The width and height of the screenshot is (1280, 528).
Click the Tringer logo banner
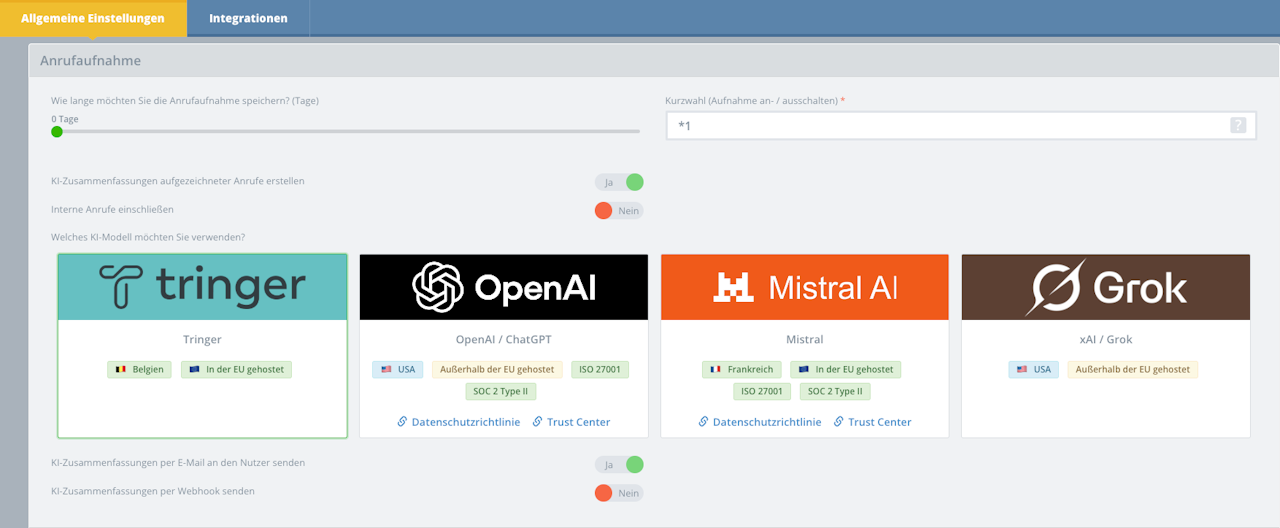[x=203, y=287]
